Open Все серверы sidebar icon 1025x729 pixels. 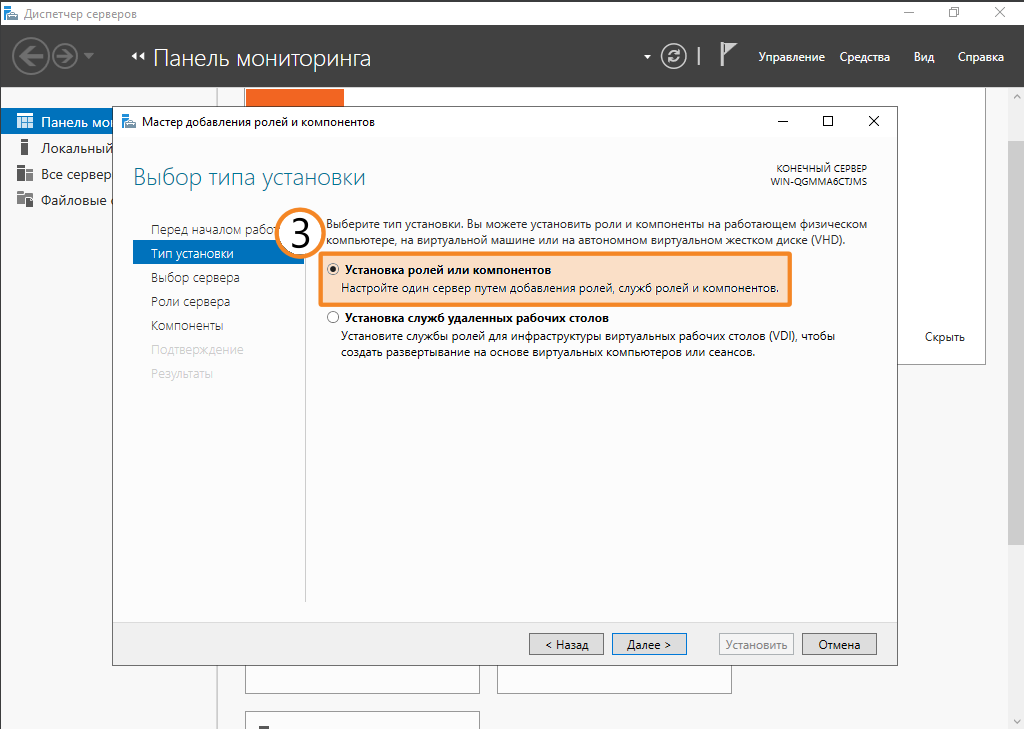(25, 174)
